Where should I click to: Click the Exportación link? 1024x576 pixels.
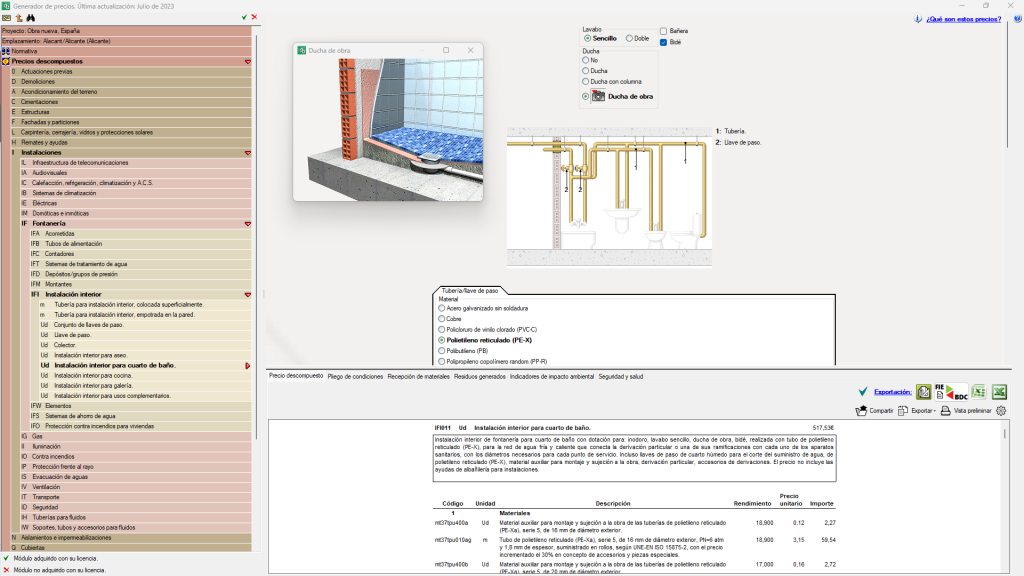[x=893, y=392]
